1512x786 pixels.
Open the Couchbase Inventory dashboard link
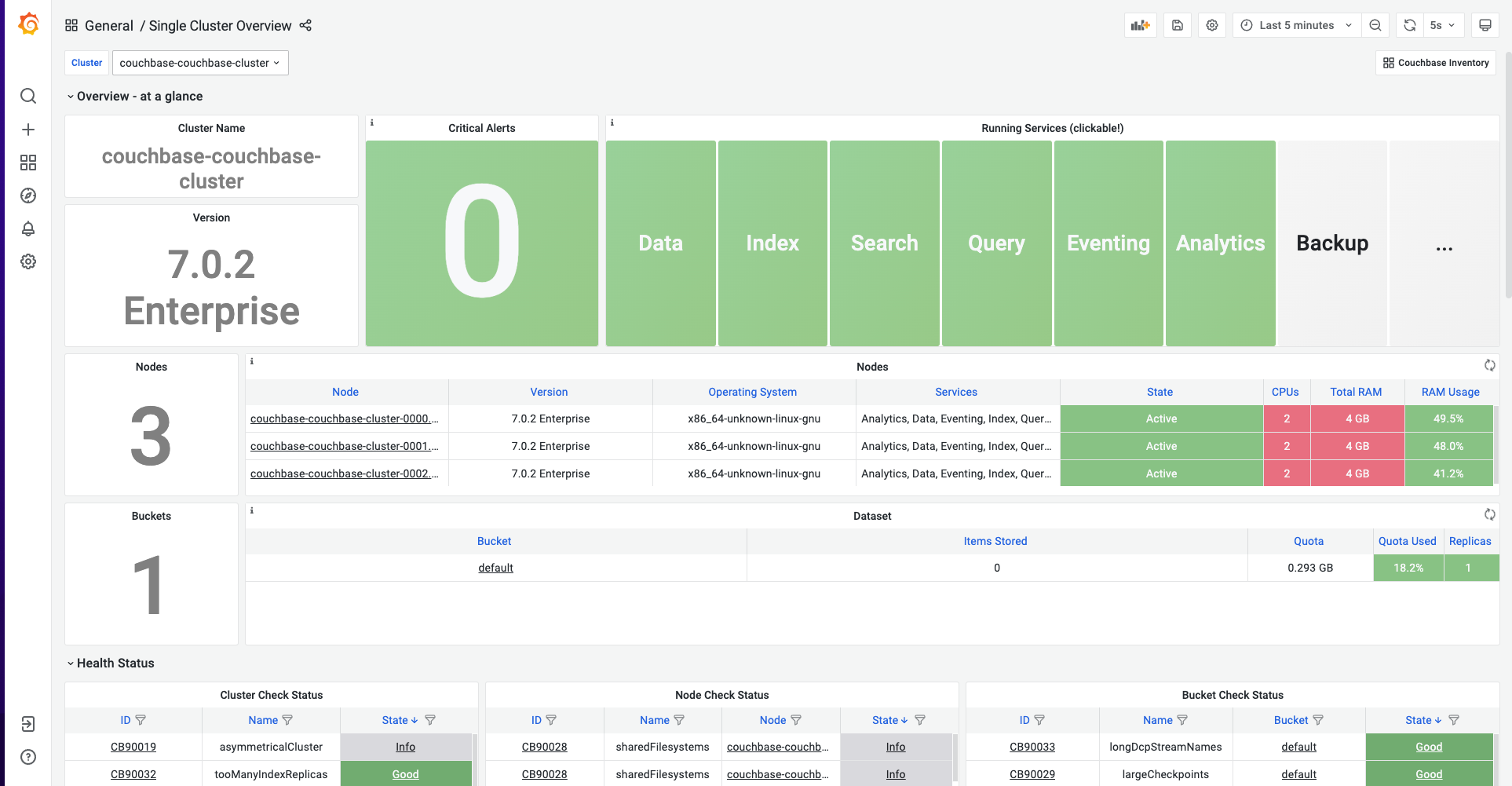pyautogui.click(x=1436, y=63)
